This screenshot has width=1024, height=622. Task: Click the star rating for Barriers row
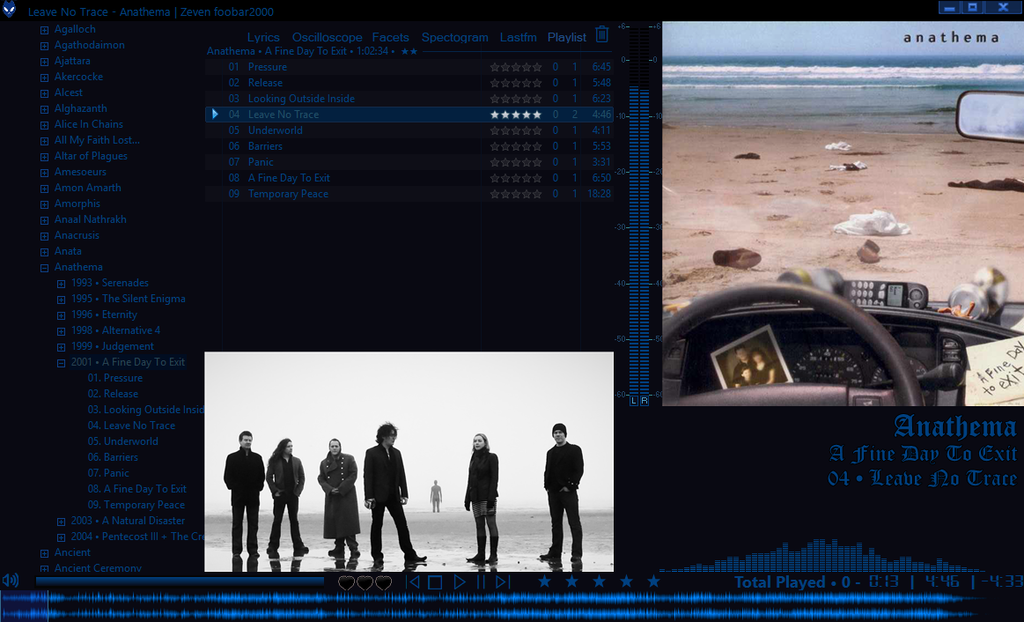pyautogui.click(x=516, y=146)
